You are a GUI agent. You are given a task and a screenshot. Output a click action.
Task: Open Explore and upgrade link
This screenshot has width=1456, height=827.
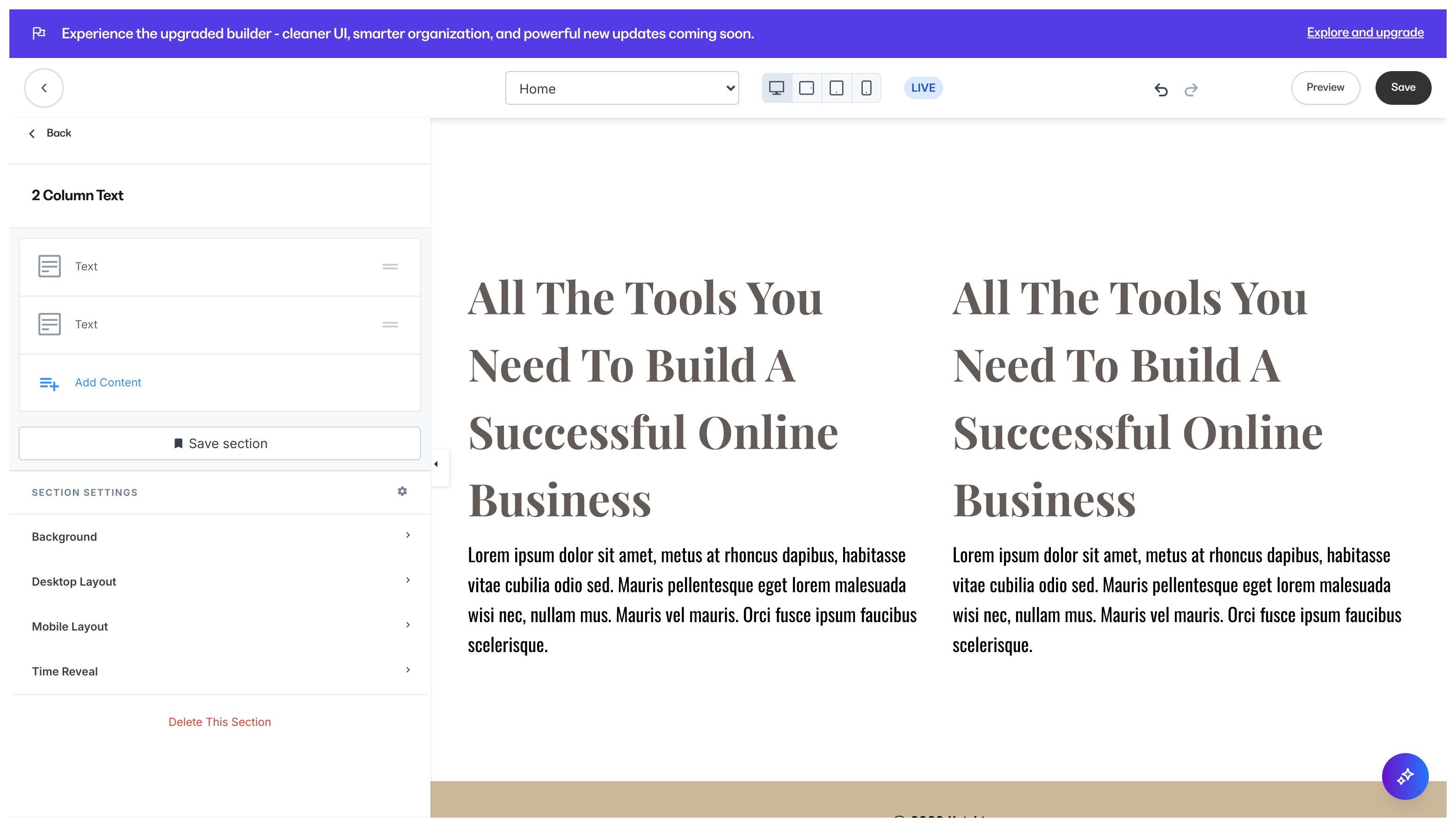tap(1365, 32)
